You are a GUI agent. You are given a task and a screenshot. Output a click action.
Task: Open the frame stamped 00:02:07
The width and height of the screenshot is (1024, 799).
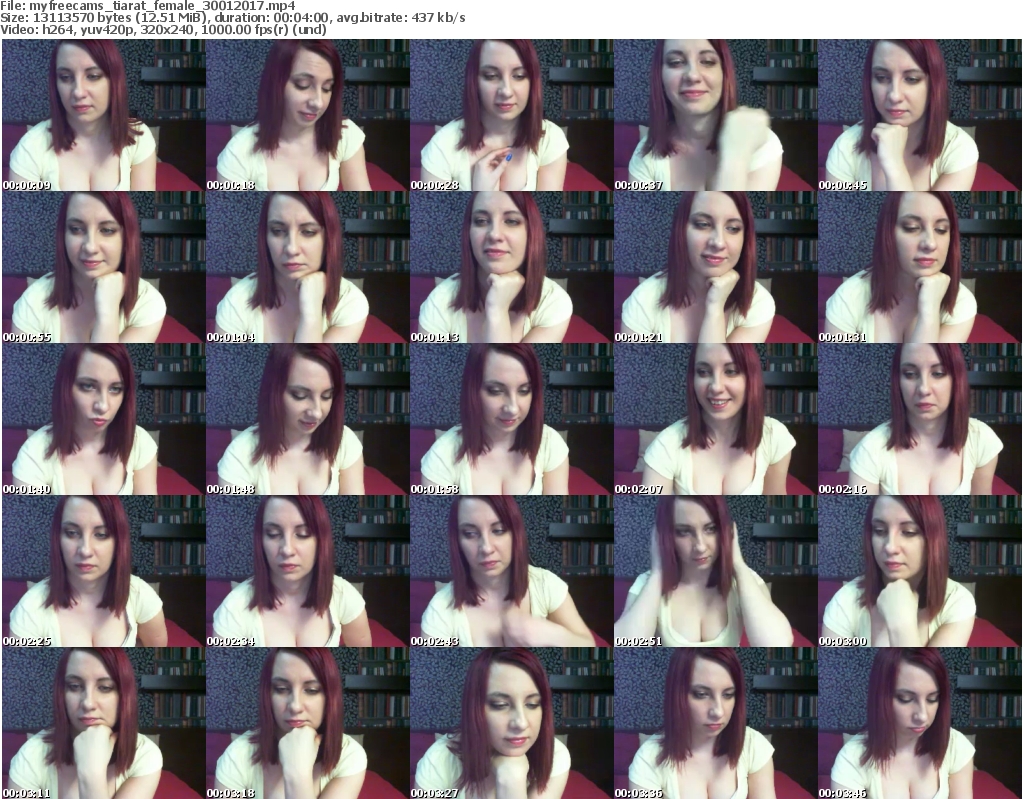click(x=715, y=419)
